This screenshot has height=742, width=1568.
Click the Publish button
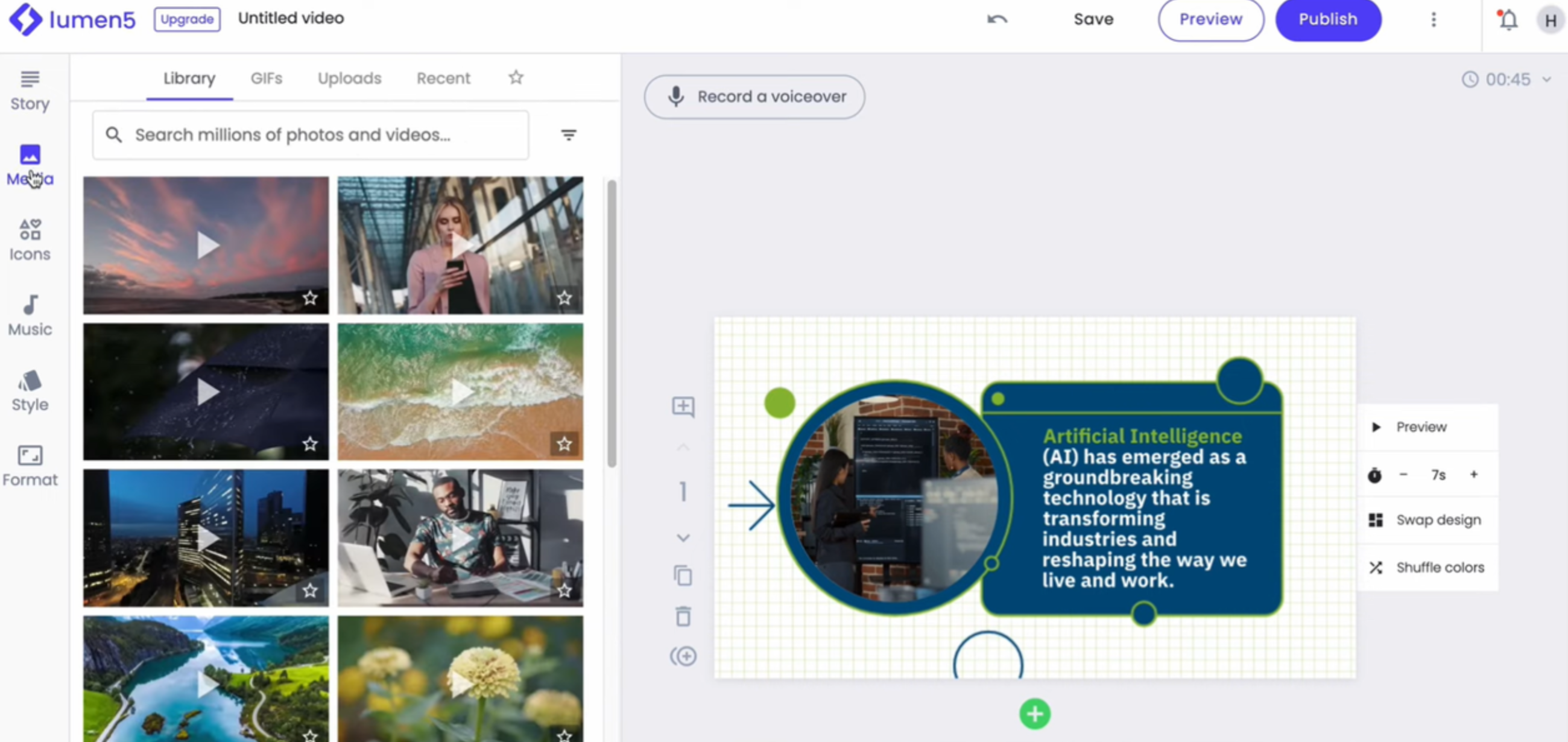point(1327,20)
